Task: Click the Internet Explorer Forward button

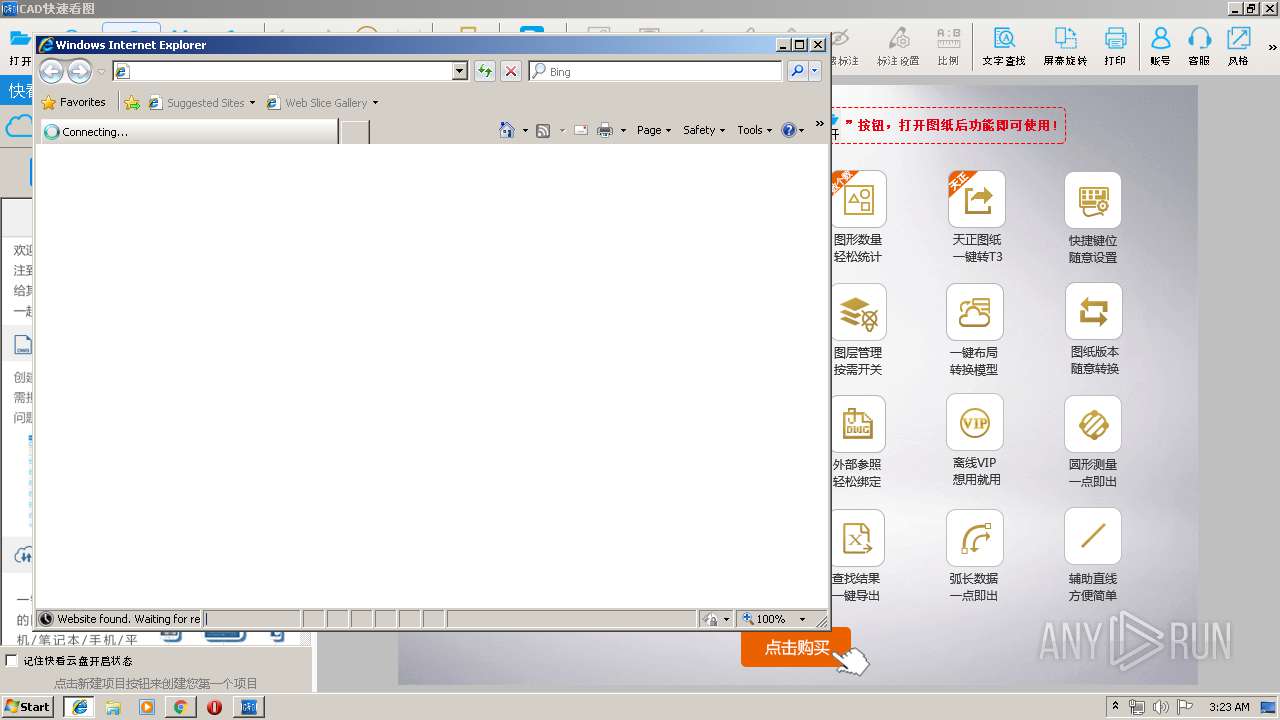Action: click(x=79, y=71)
